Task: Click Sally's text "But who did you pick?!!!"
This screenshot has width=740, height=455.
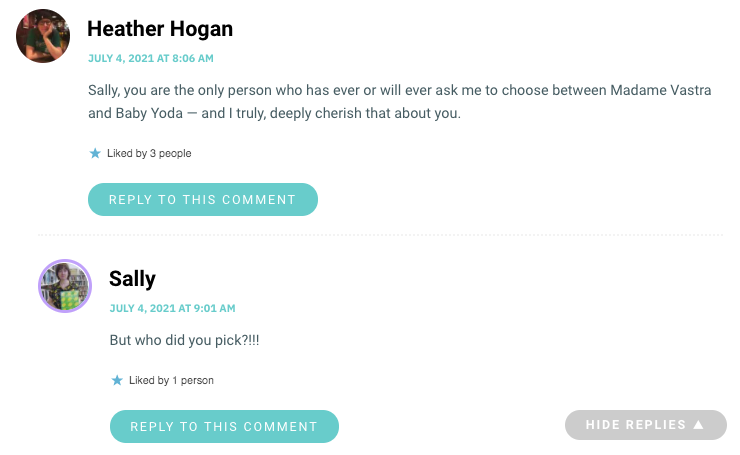Action: [185, 340]
